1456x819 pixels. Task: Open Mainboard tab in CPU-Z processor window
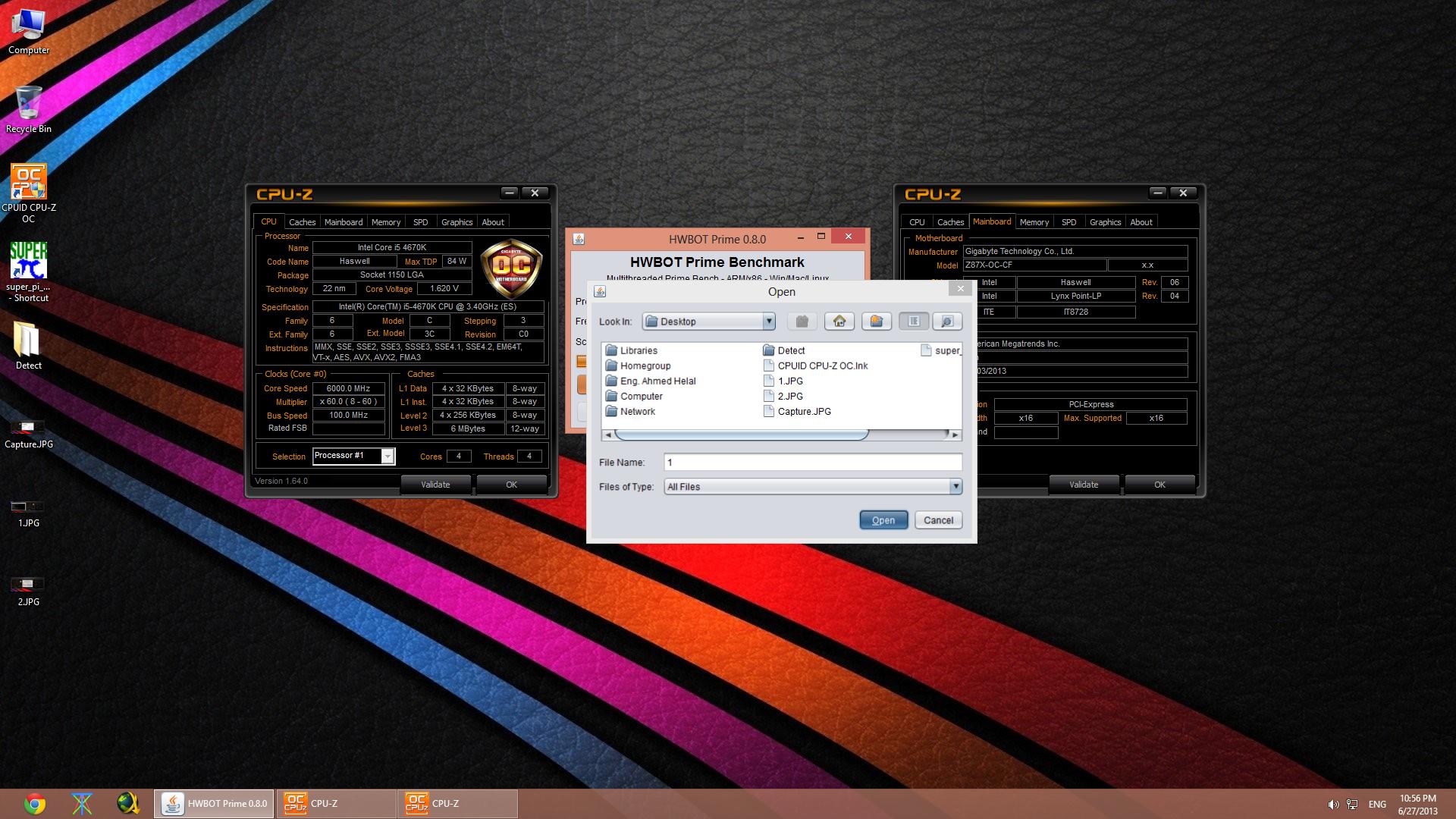tap(344, 222)
